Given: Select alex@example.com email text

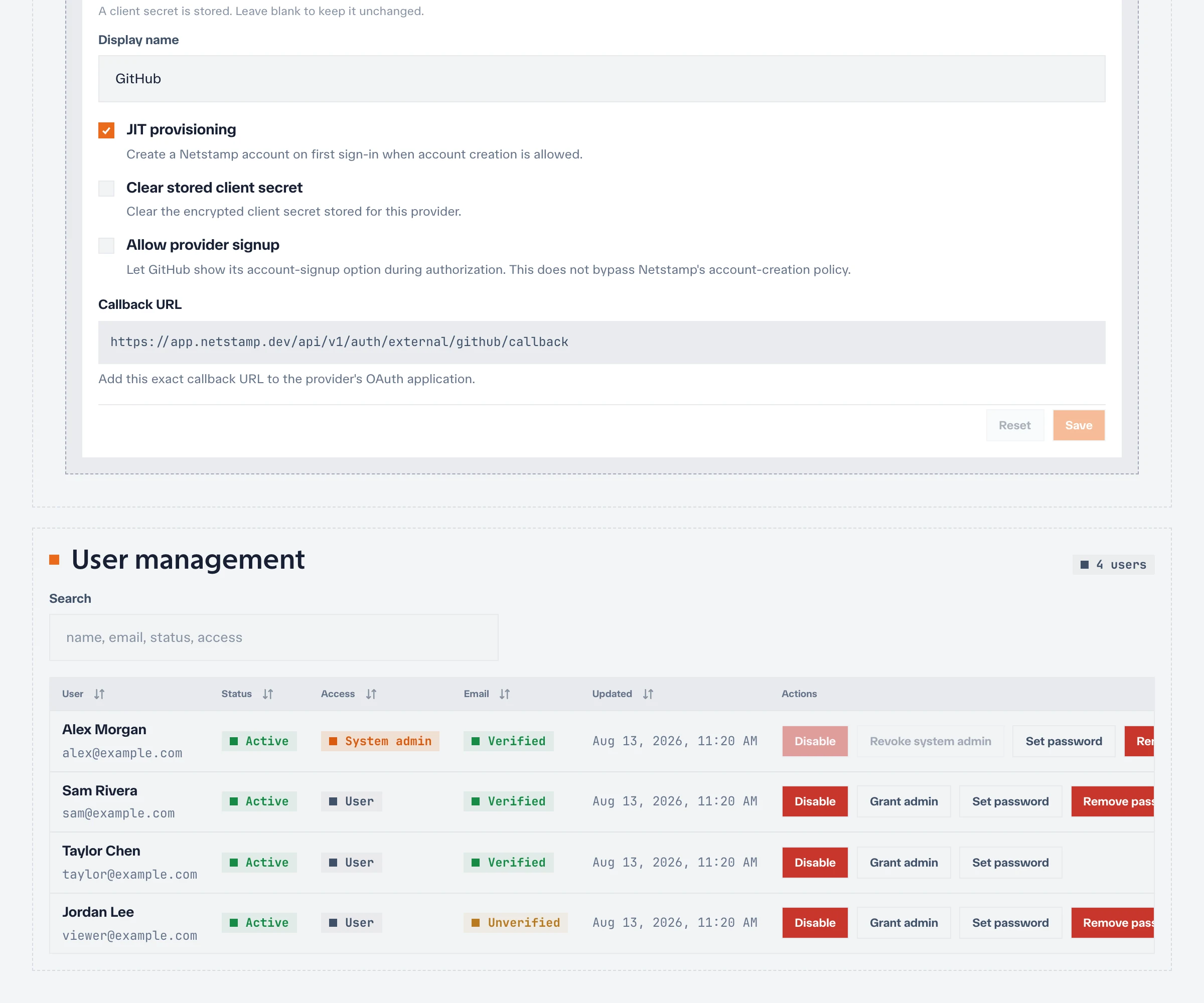Looking at the screenshot, I should click(x=122, y=754).
